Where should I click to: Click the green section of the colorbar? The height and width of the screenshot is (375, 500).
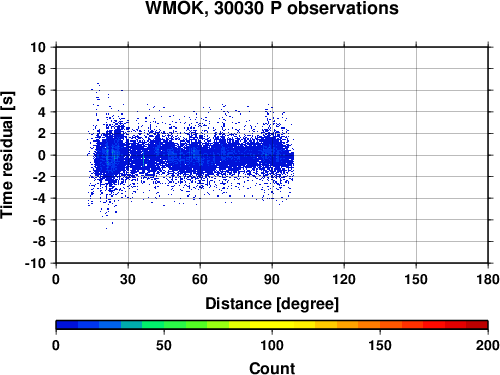(x=163, y=325)
